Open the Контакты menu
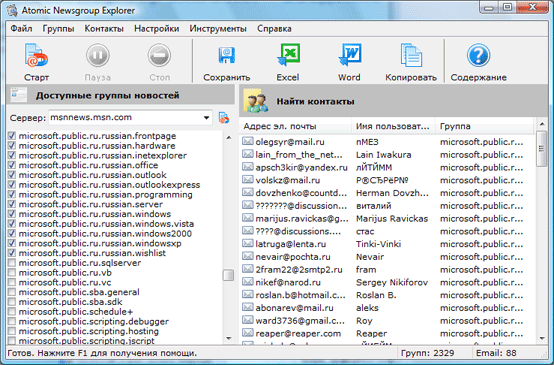This screenshot has height=365, width=554. click(104, 29)
